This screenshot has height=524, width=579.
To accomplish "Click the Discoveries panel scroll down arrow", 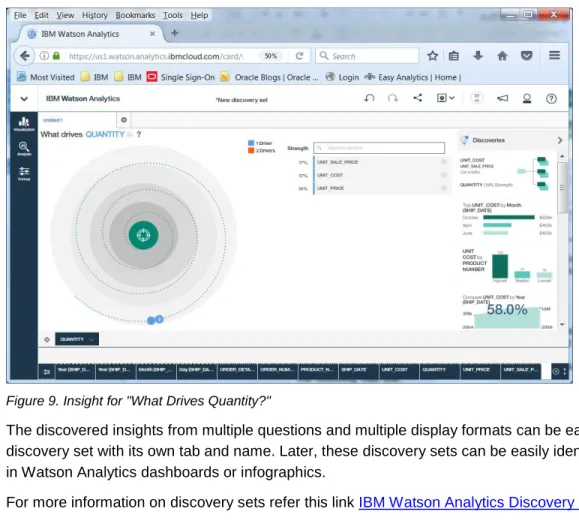I will [x=562, y=324].
